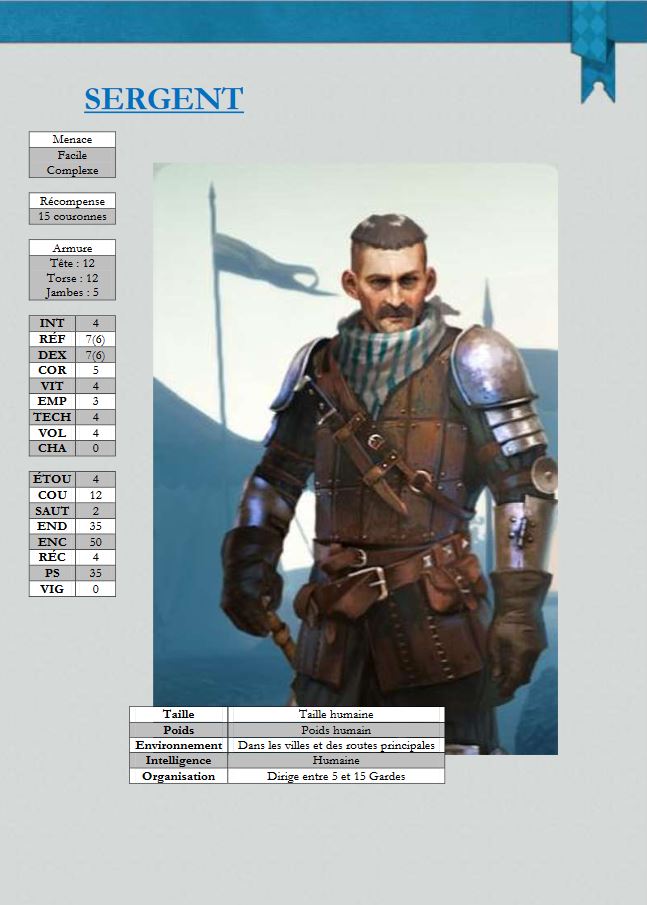Screen dimensions: 647x905
Task: Select the PS stat label
Action: click(52, 573)
